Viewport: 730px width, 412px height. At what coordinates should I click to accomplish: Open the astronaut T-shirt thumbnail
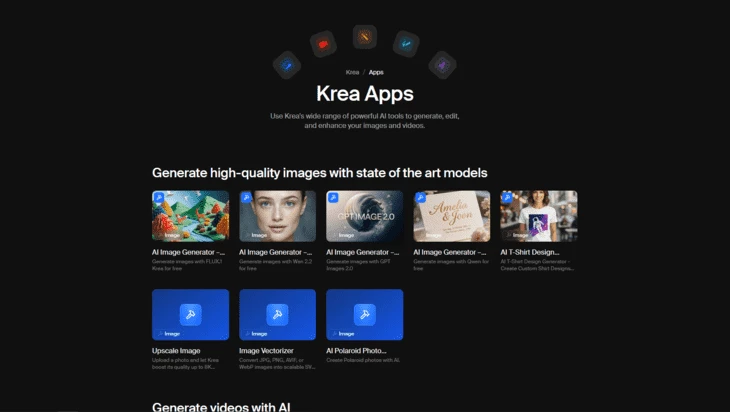pos(539,216)
